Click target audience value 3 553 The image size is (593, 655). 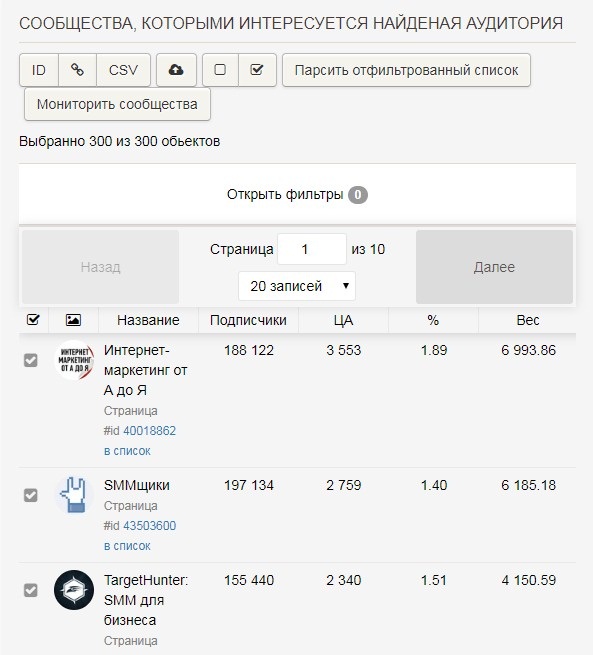click(x=344, y=350)
